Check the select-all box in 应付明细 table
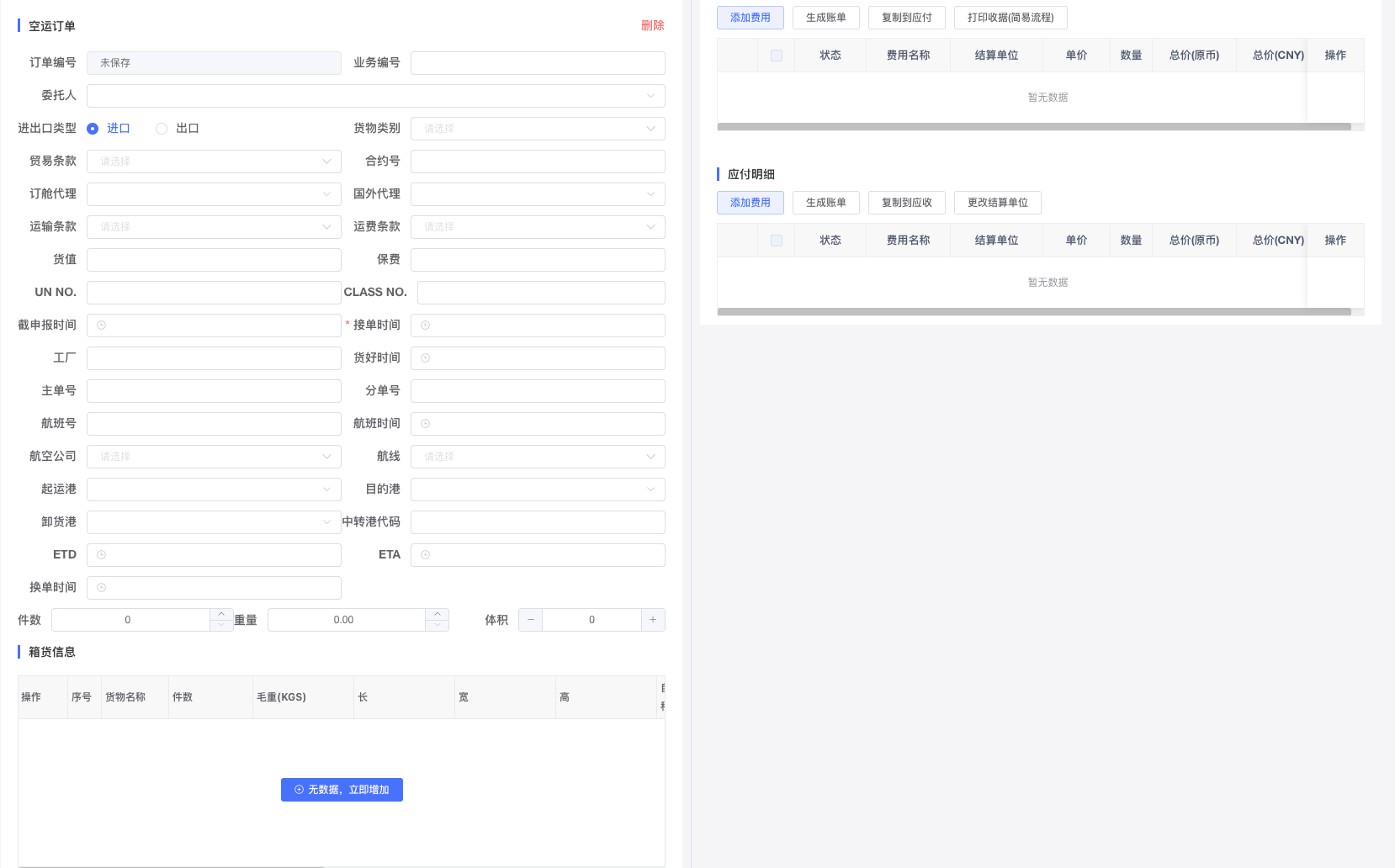The image size is (1395, 868). click(x=777, y=241)
